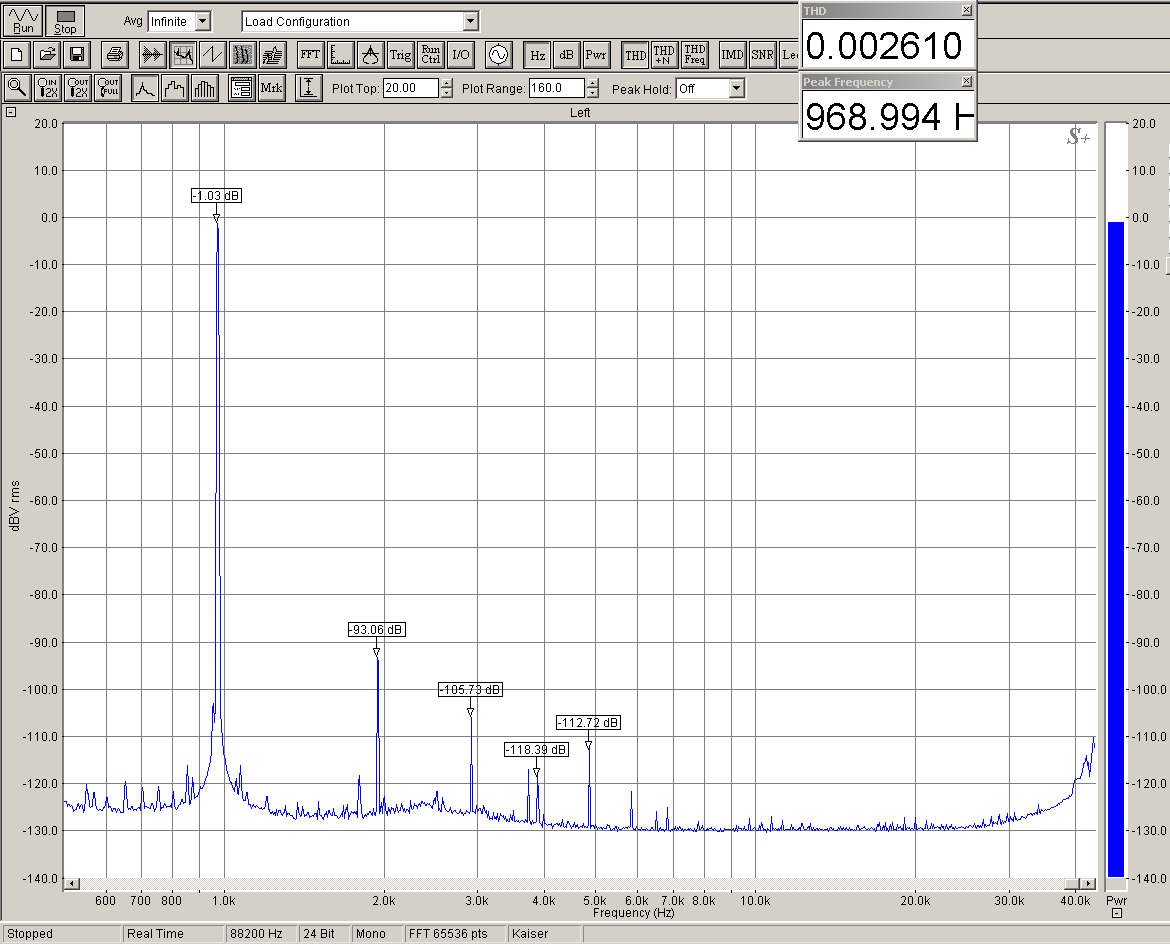Click the -1.03 dB peak marker label
The height and width of the screenshot is (944, 1170).
(x=216, y=196)
